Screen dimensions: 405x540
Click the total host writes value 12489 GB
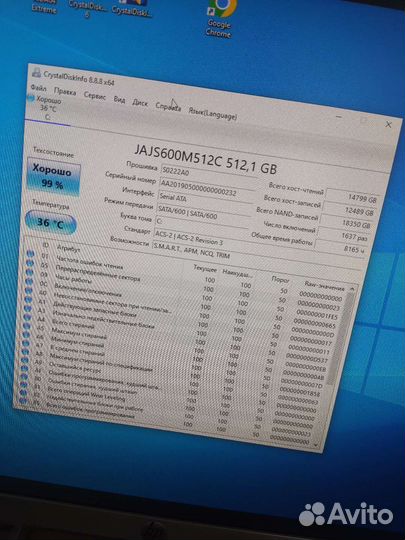[x=349, y=210]
